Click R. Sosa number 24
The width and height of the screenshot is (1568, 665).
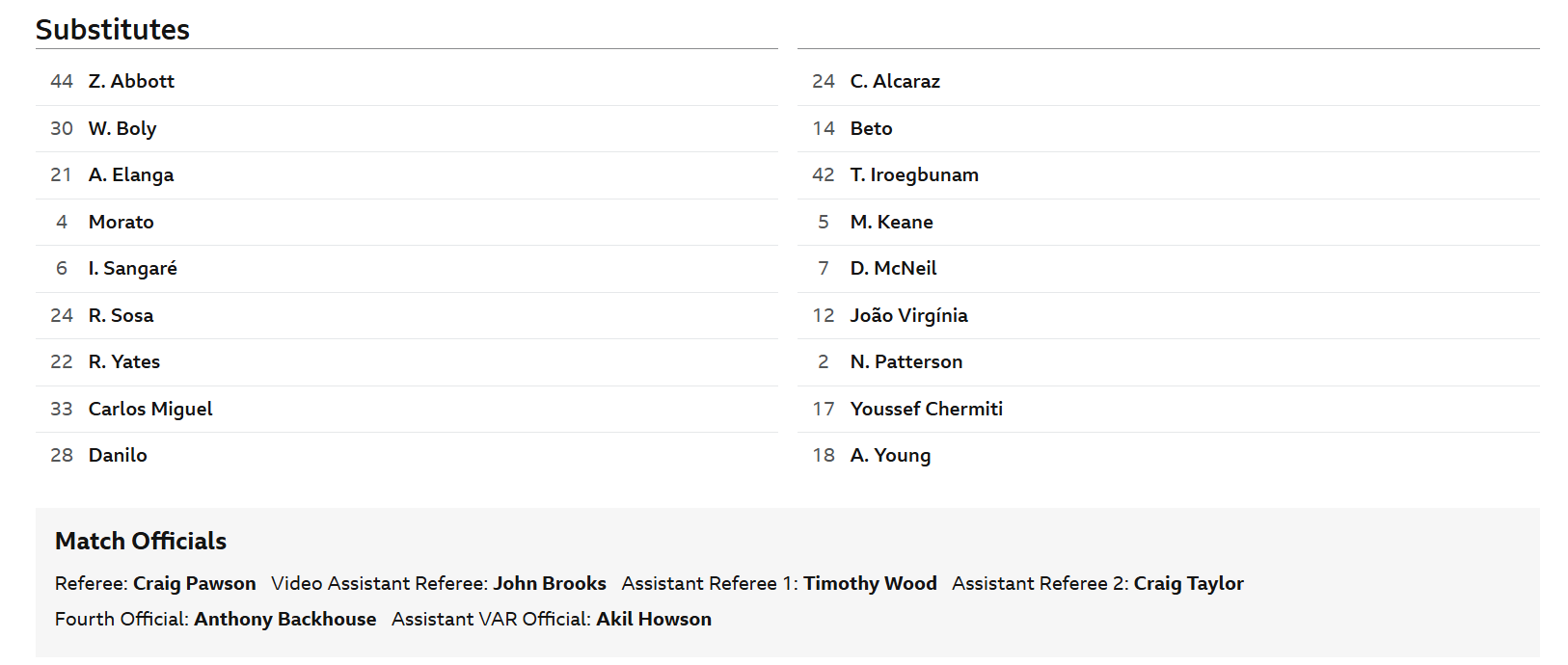(406, 316)
